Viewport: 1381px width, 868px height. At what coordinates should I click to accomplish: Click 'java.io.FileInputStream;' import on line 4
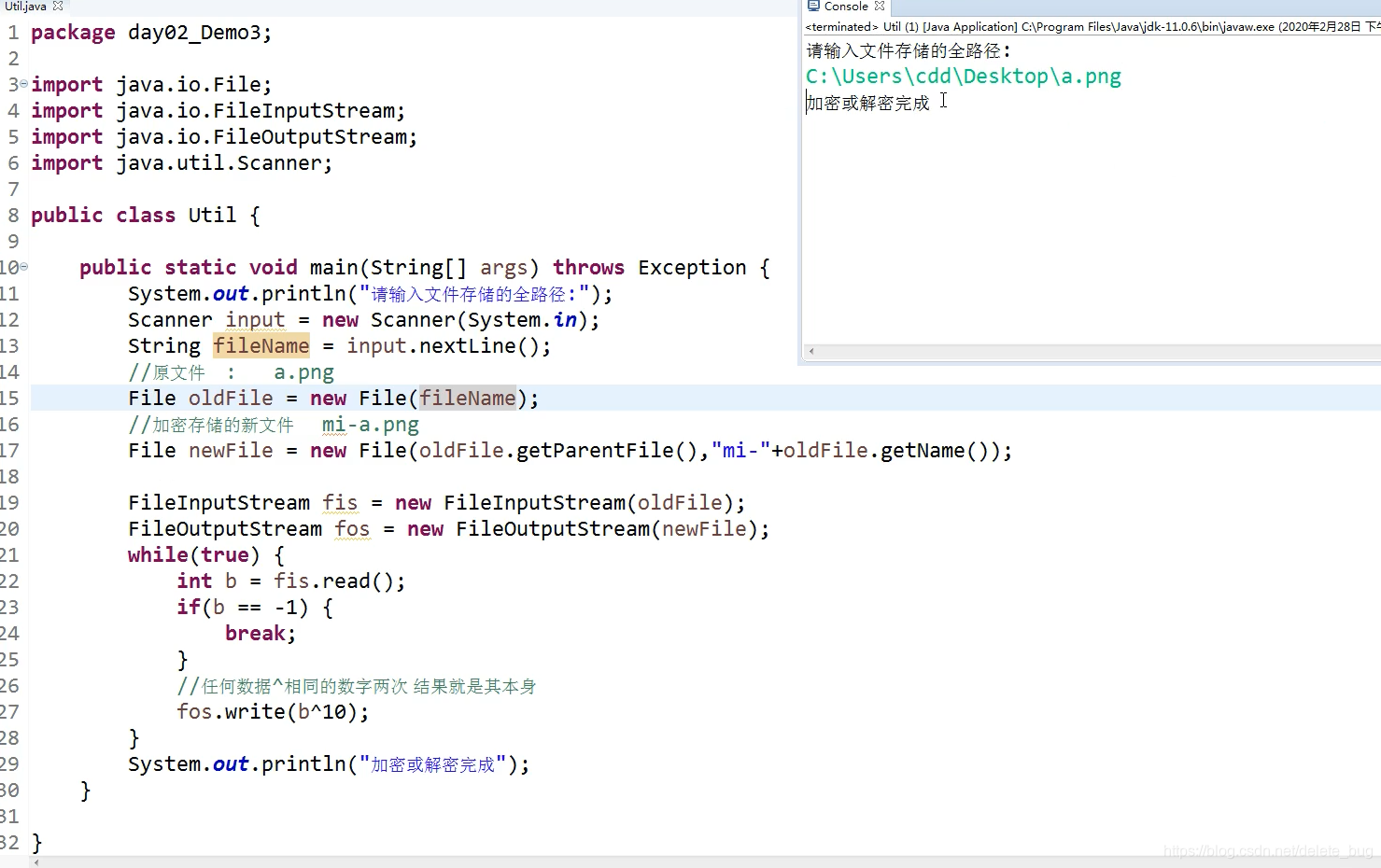pos(261,111)
